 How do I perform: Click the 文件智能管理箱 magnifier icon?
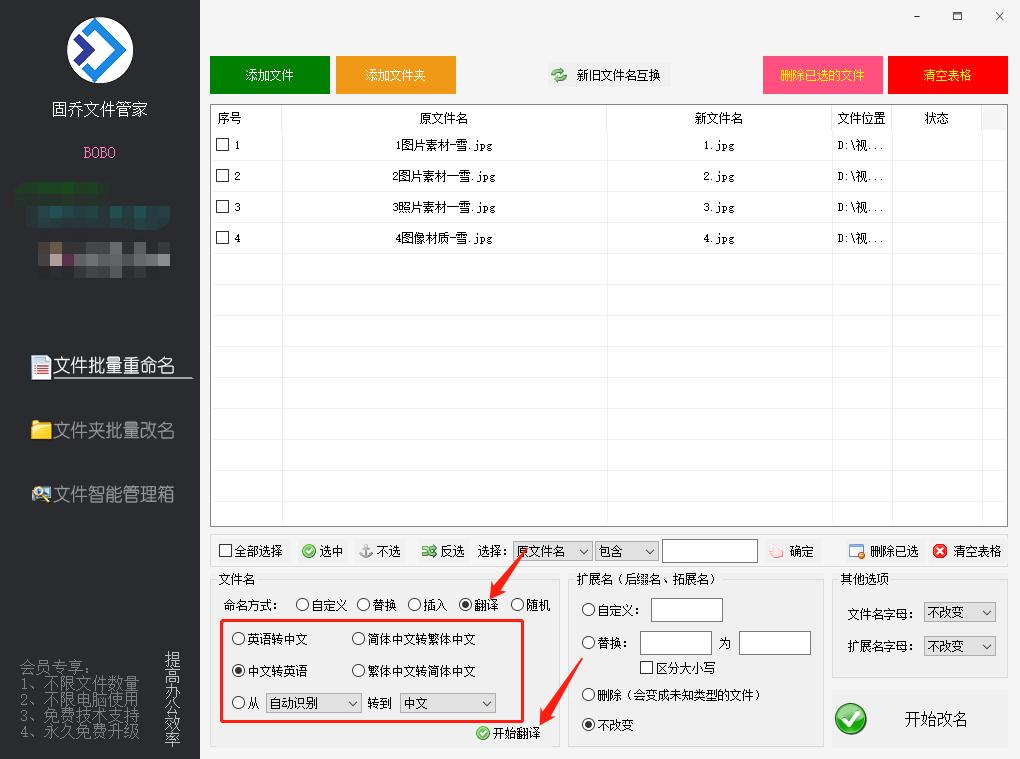(40, 493)
